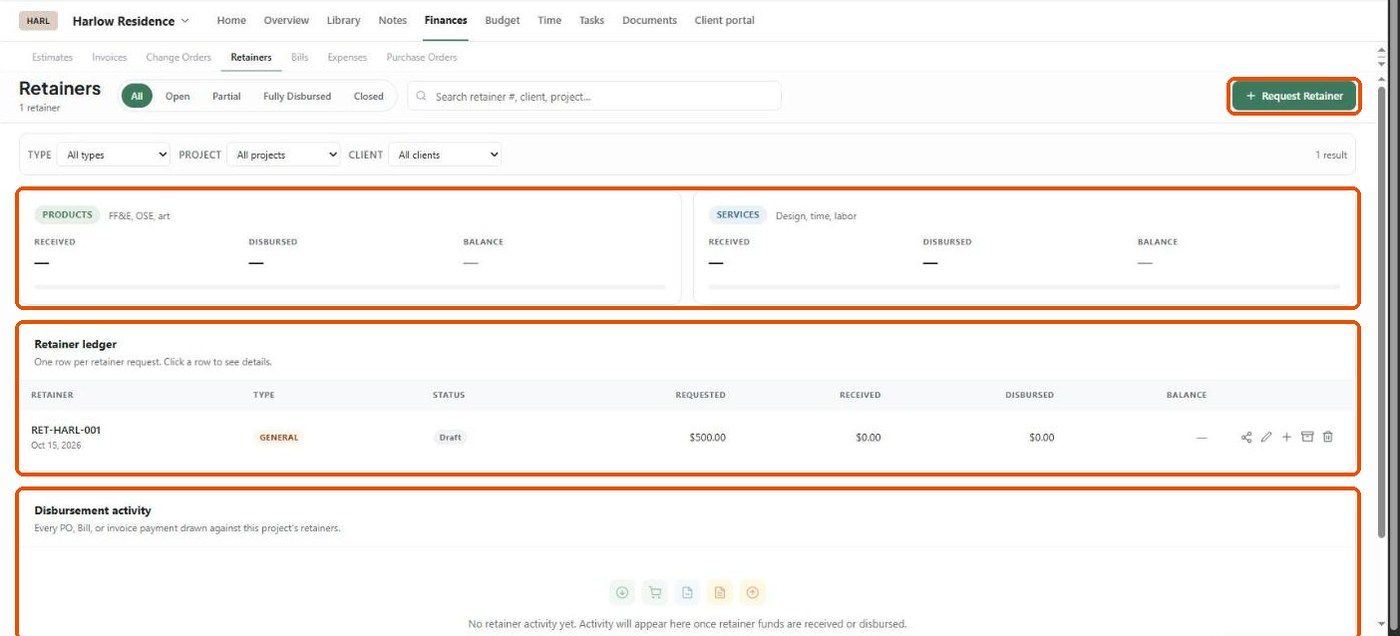The image size is (1400, 636).
Task: Click the BALANCE ledger column header
Action: [1187, 395]
